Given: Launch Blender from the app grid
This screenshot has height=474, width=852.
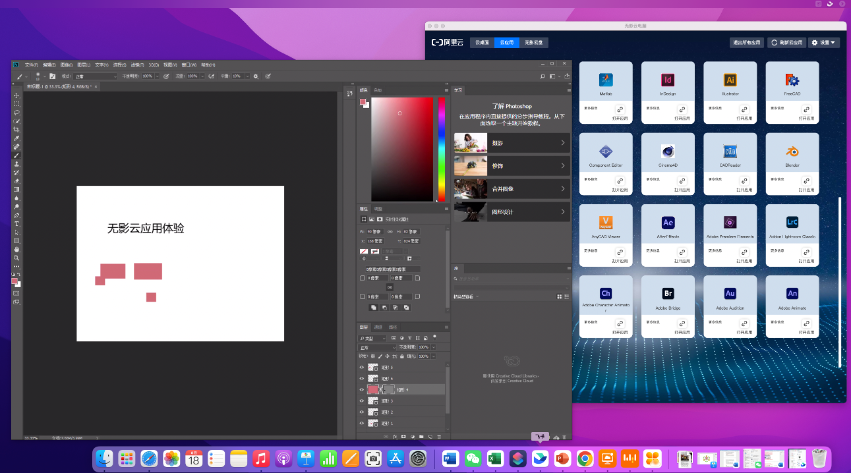Looking at the screenshot, I should click(792, 152).
